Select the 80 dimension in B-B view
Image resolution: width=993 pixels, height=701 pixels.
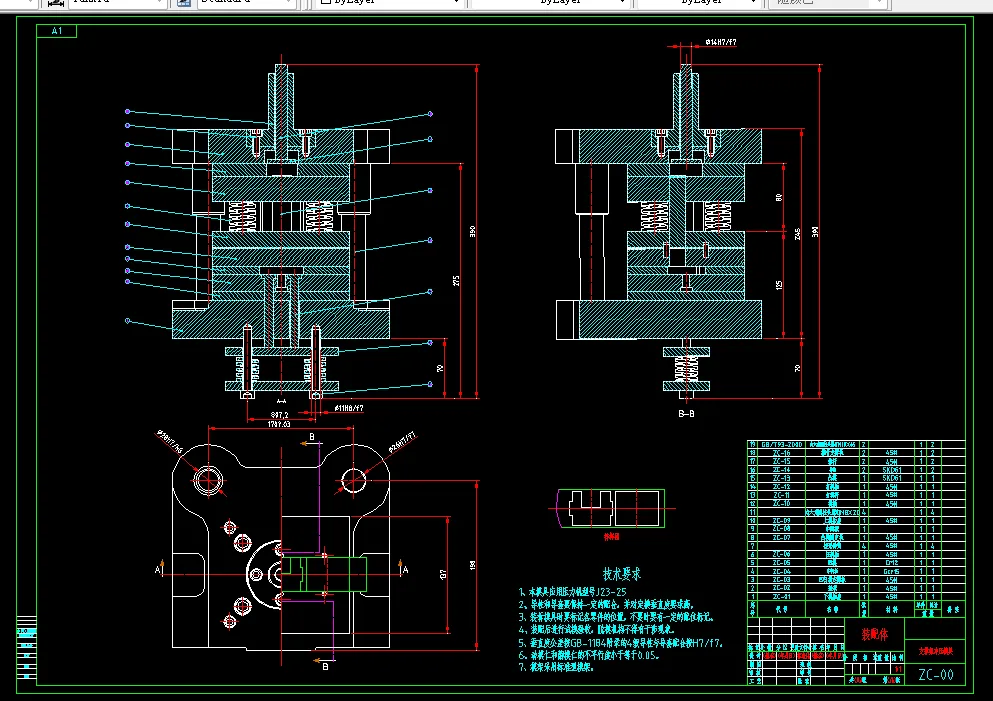(779, 198)
